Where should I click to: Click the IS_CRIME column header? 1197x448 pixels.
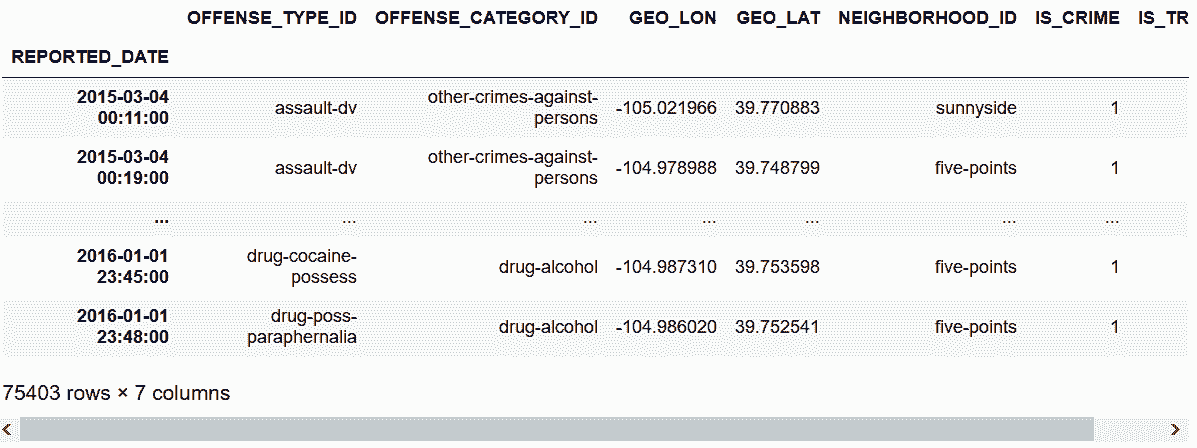point(1077,19)
